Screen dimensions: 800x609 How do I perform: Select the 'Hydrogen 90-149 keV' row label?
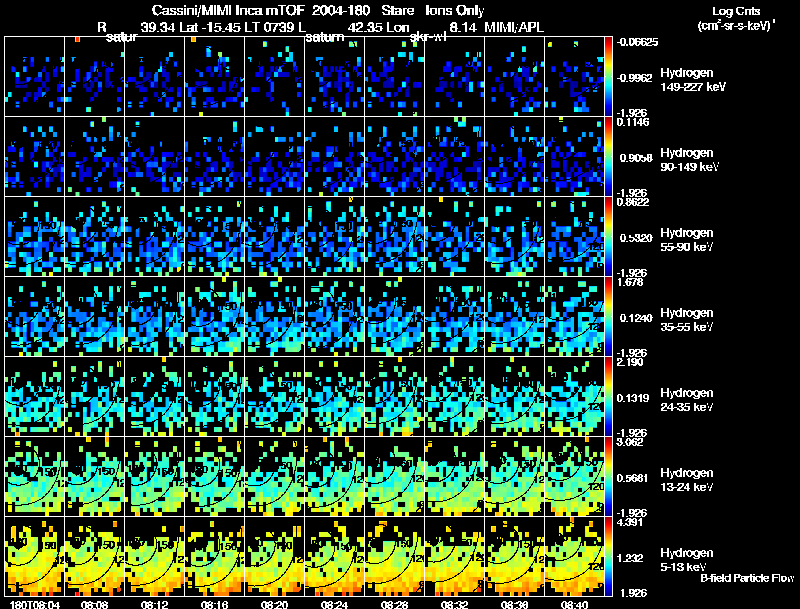(x=689, y=160)
